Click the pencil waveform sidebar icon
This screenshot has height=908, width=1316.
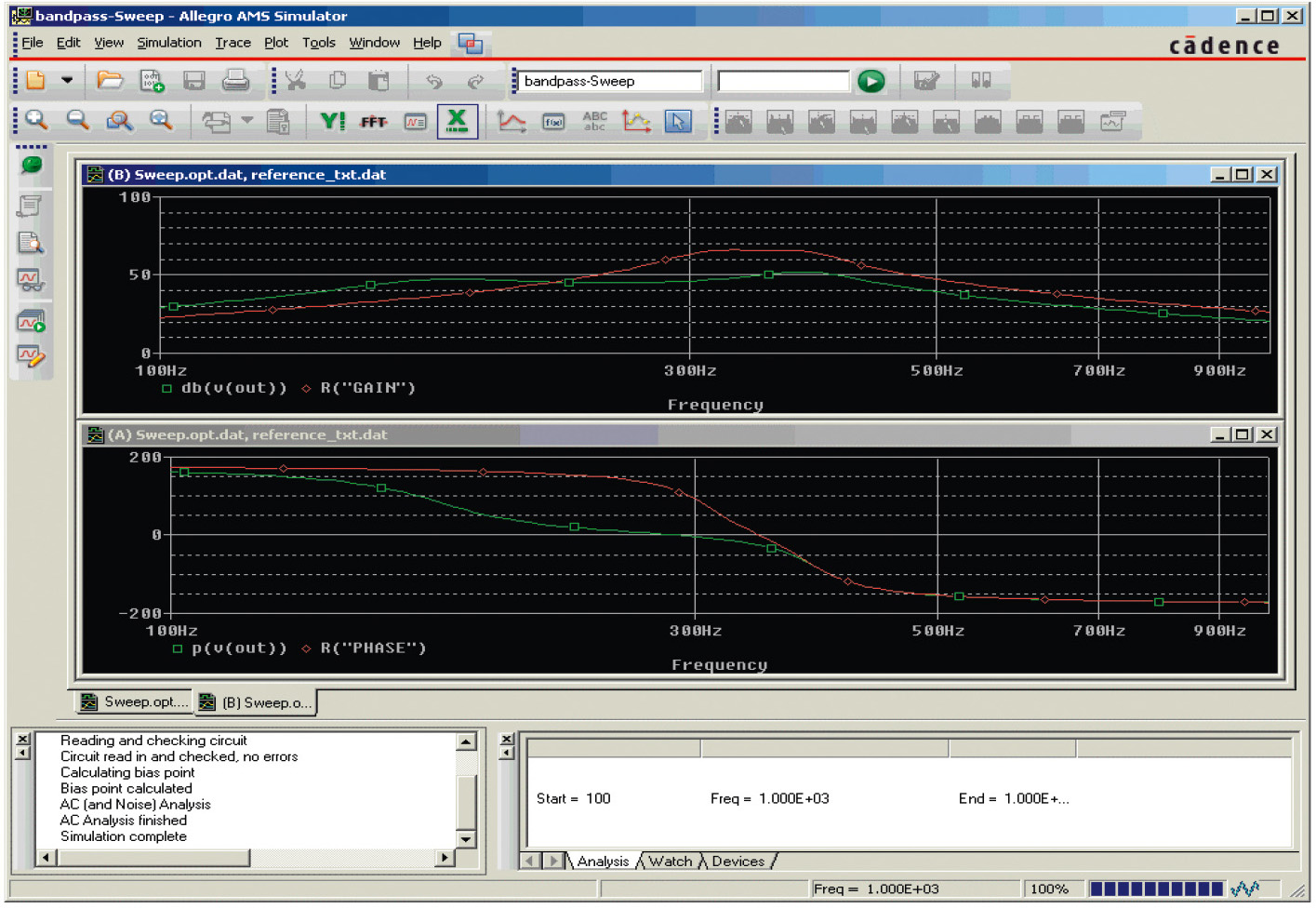pyautogui.click(x=31, y=357)
